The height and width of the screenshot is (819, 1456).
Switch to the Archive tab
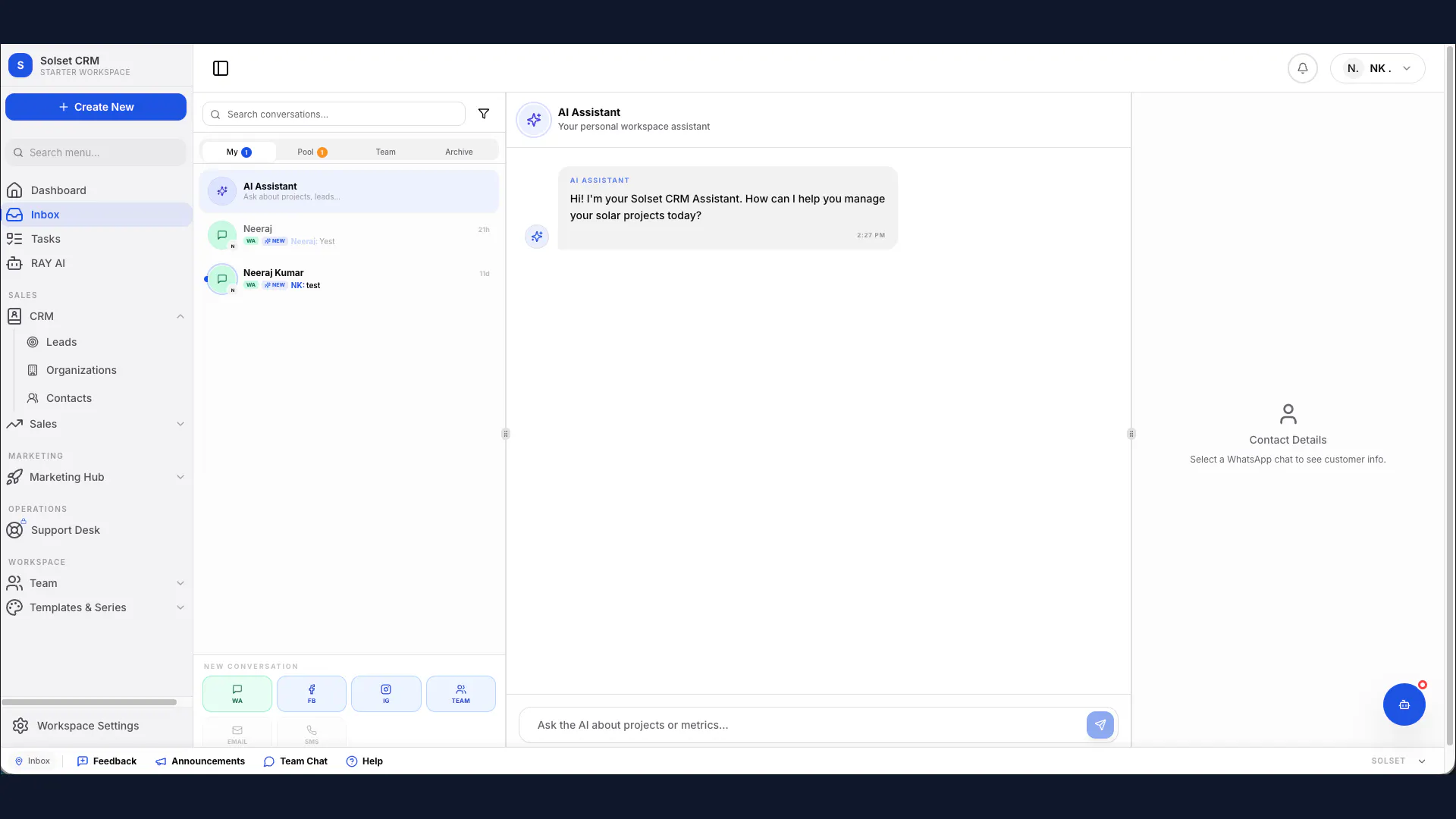point(459,152)
